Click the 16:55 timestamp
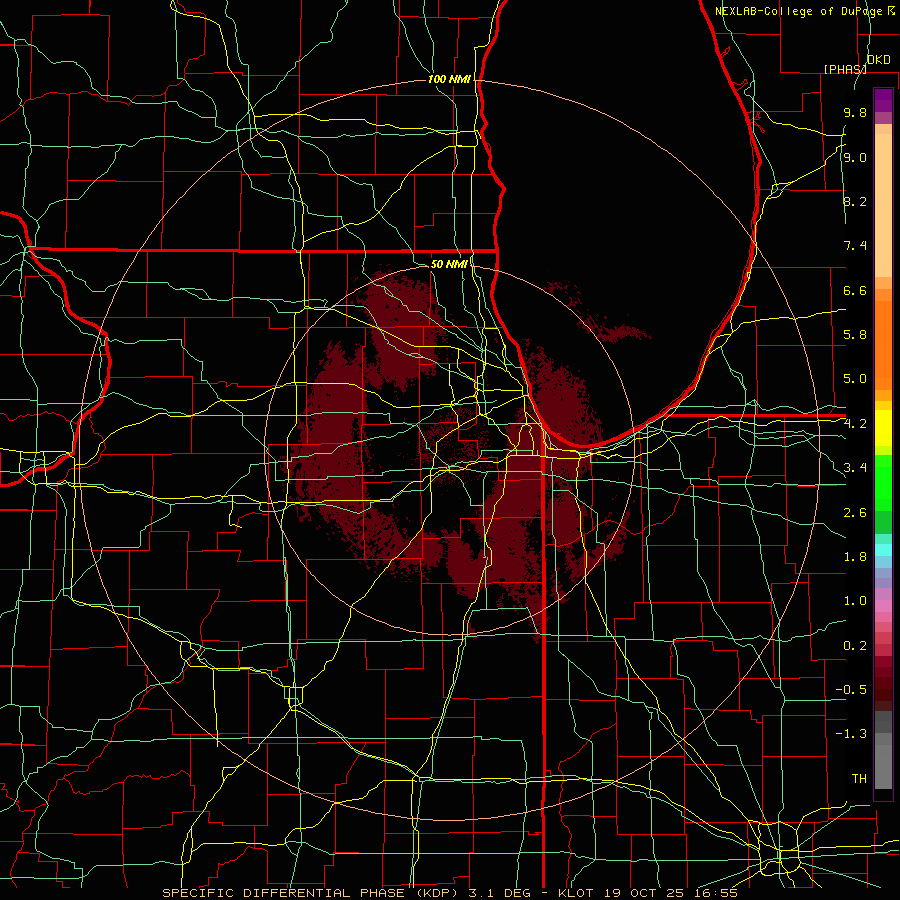The image size is (900, 900). coord(716,893)
